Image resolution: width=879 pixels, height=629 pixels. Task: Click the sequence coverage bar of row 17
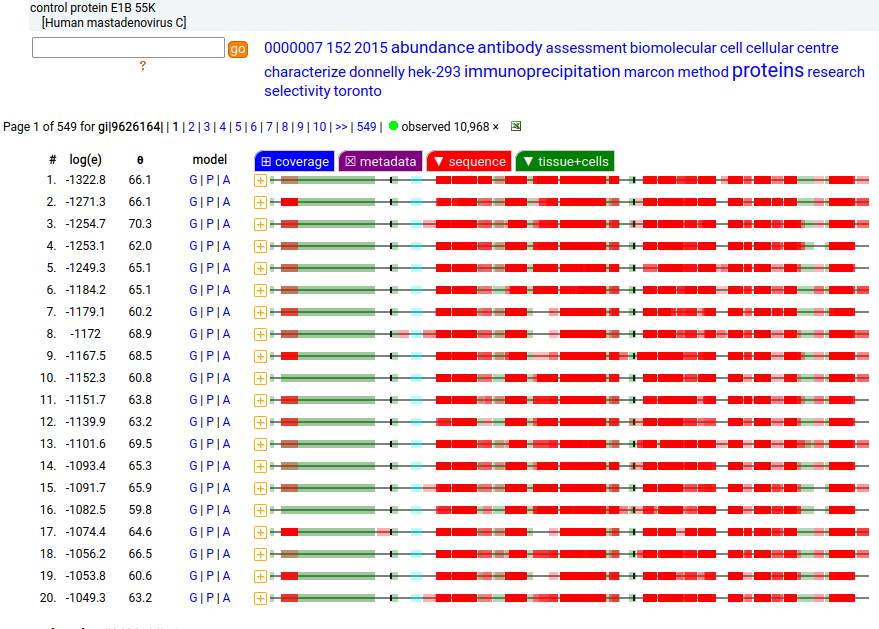click(569, 532)
